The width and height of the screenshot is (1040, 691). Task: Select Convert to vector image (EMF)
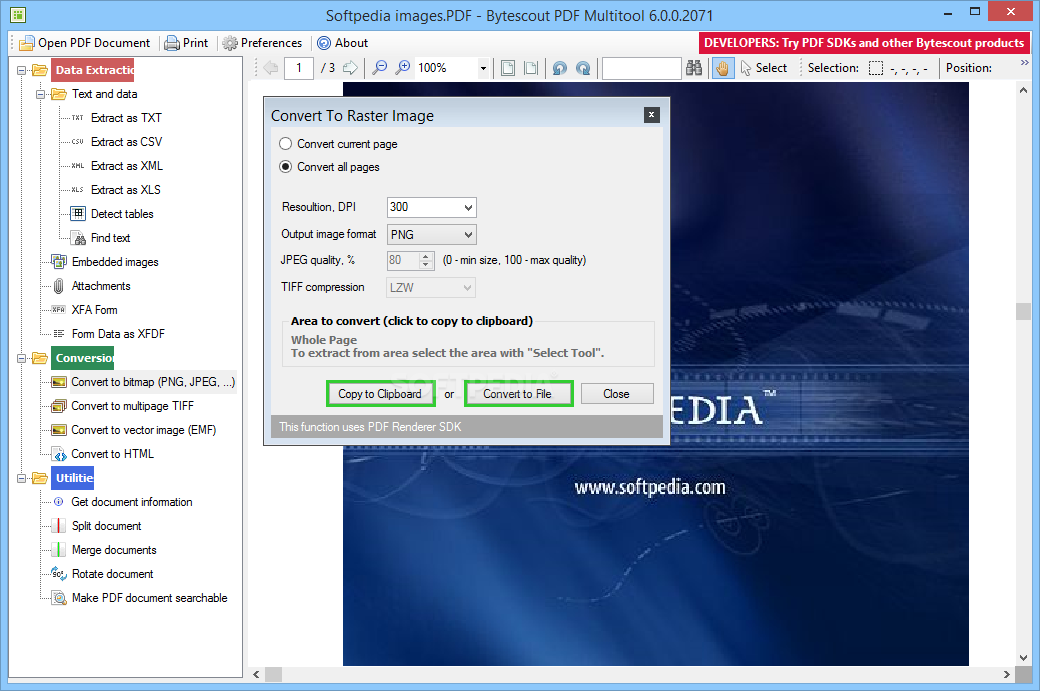point(143,430)
